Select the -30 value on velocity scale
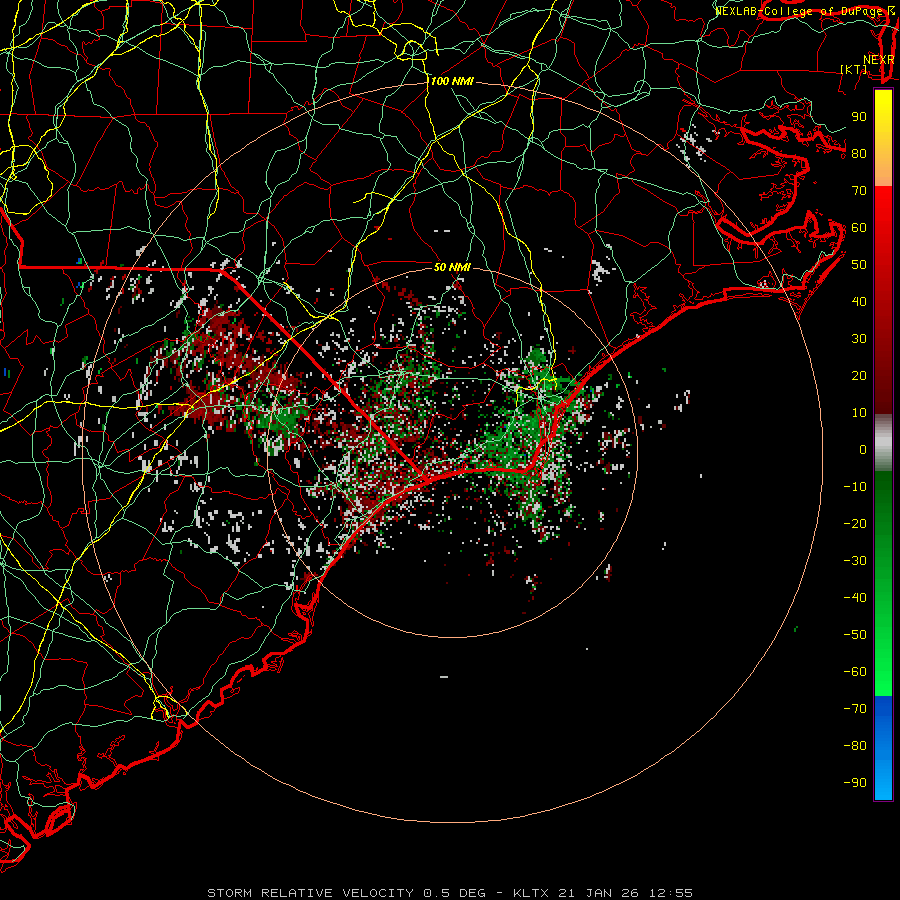This screenshot has height=900, width=900. click(x=855, y=561)
